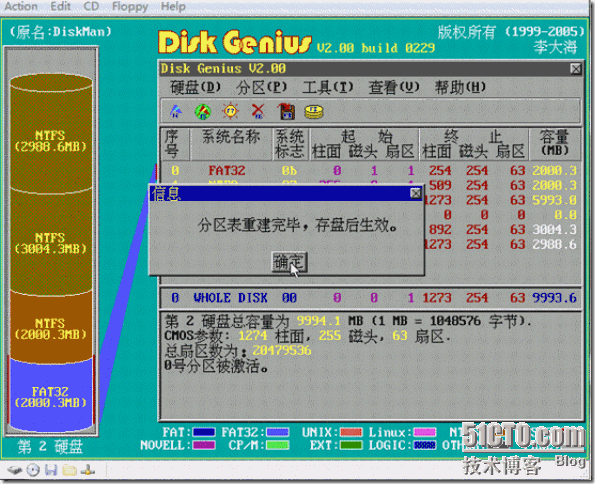This screenshot has height=484, width=595.
Task: Click the 2988.6 capacity value
Action: (x=554, y=244)
